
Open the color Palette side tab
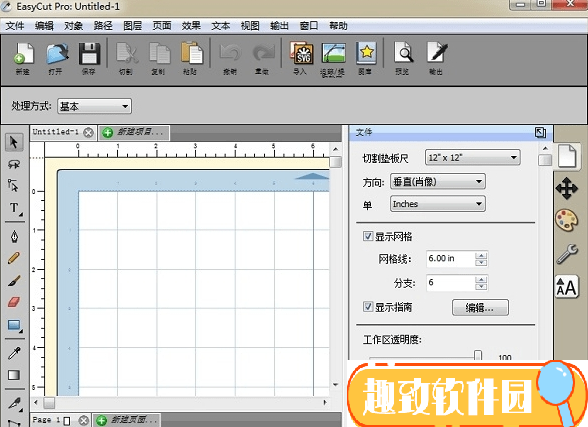pos(567,220)
